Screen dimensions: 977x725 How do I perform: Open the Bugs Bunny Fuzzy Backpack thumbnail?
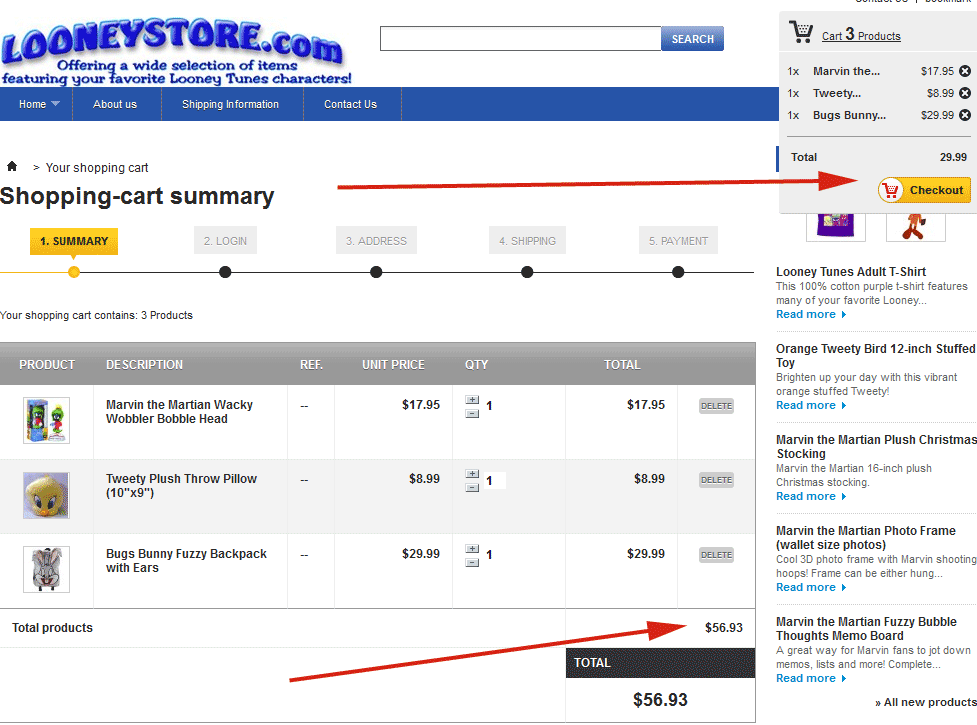pos(46,569)
